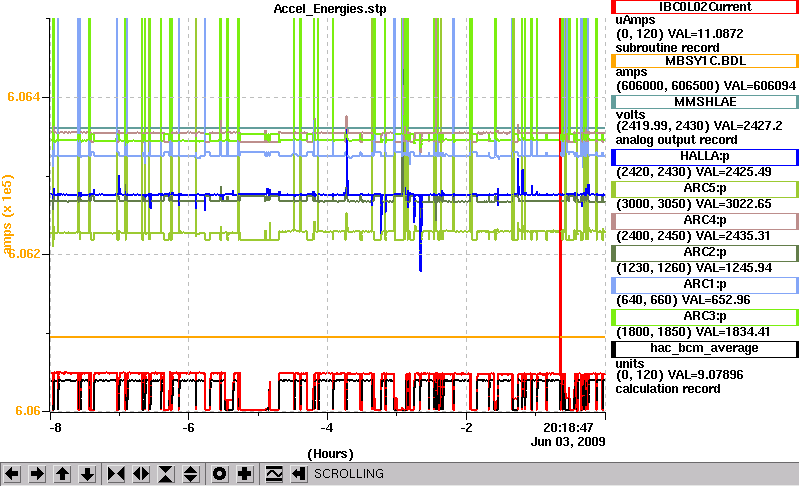Select the IBC0L02Current curve legend

pyautogui.click(x=705, y=7)
